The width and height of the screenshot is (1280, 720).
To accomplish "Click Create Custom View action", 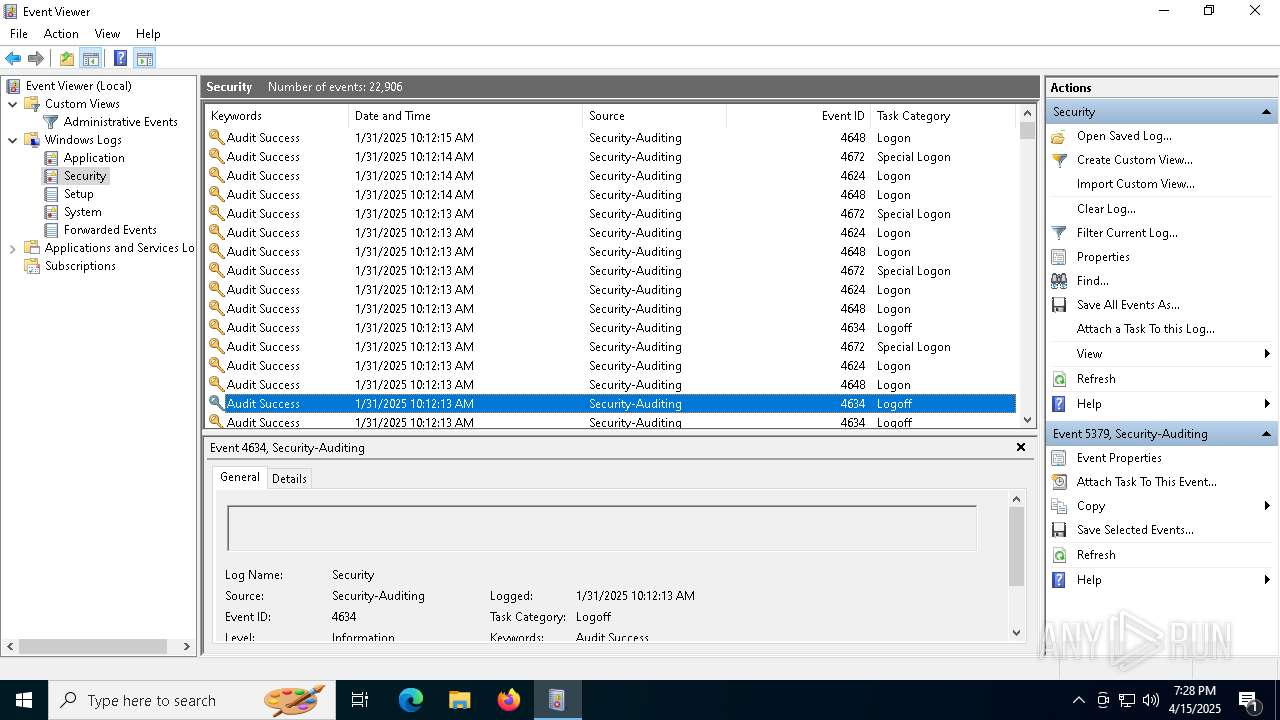I will (x=1134, y=160).
